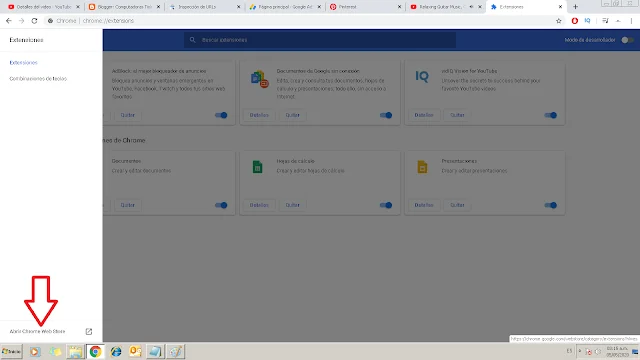Open the red AdBlock toolbar extension icon
Screen dimensions: 640x360
point(575,21)
